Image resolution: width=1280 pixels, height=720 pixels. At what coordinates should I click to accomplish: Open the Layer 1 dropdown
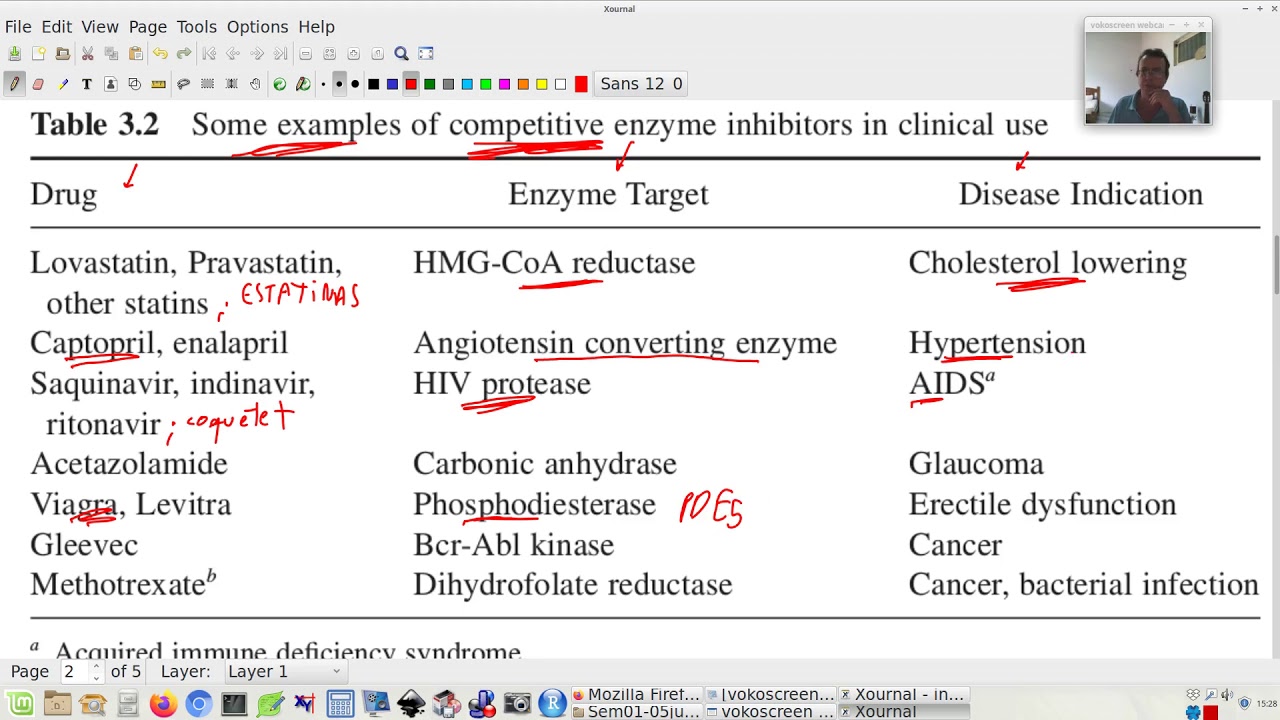pyautogui.click(x=284, y=672)
